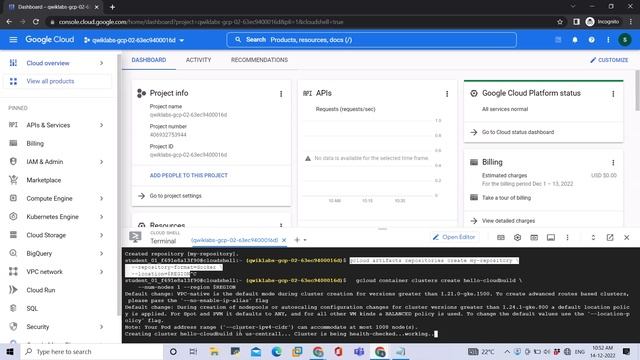Open File Explorer from the taskbar
Screen dimensions: 640x360
coord(214,351)
